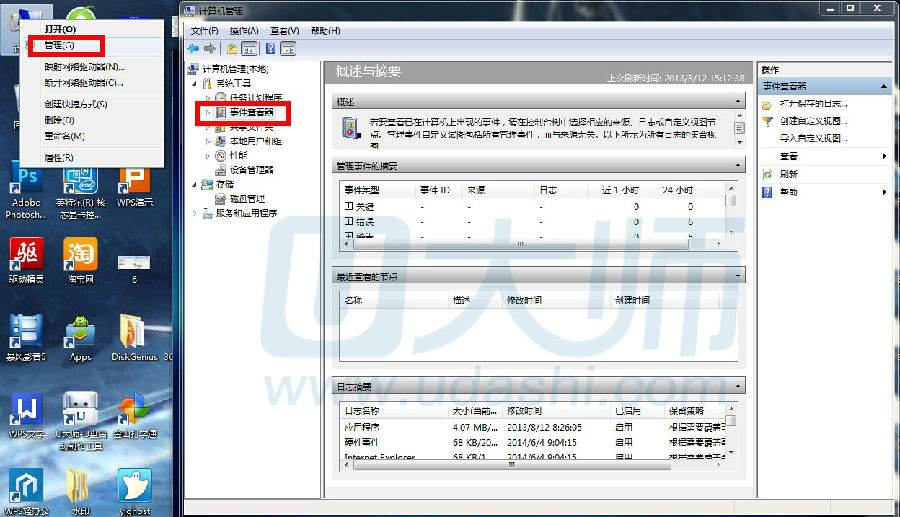
Task: Collapse the 存储 tree node
Action: click(x=194, y=184)
